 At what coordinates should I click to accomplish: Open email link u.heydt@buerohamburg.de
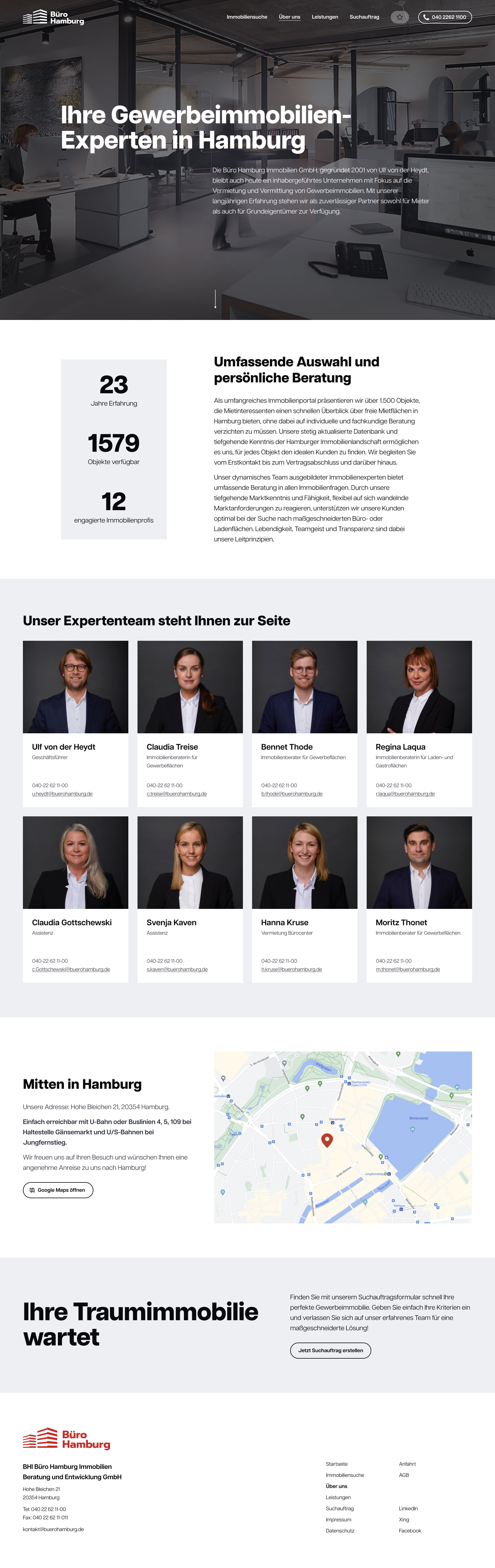tap(63, 794)
